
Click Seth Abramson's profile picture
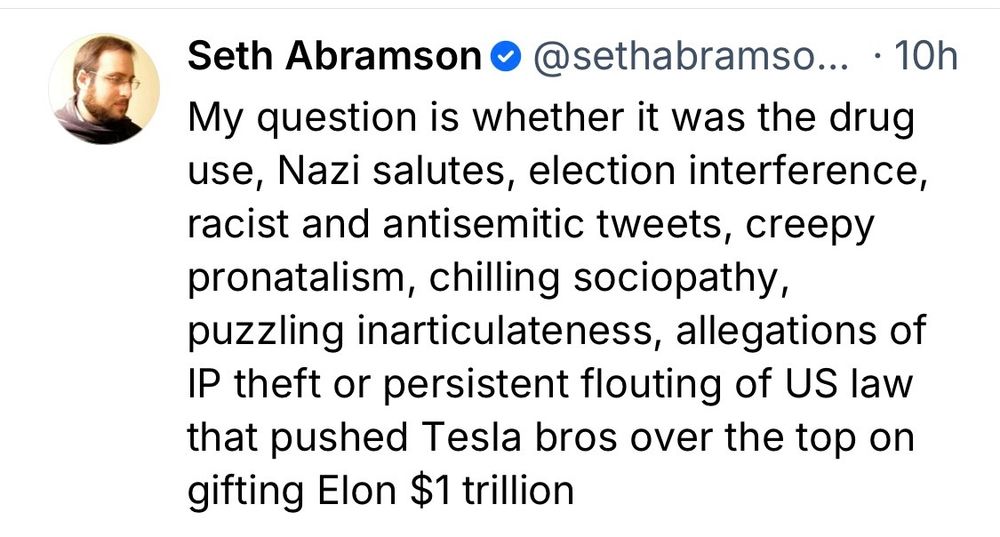pos(104,88)
